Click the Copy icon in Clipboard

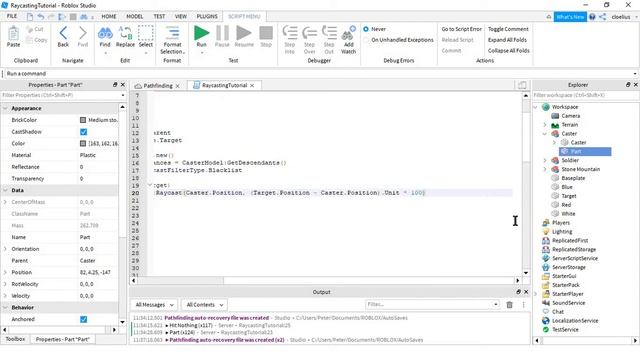click(x=29, y=40)
